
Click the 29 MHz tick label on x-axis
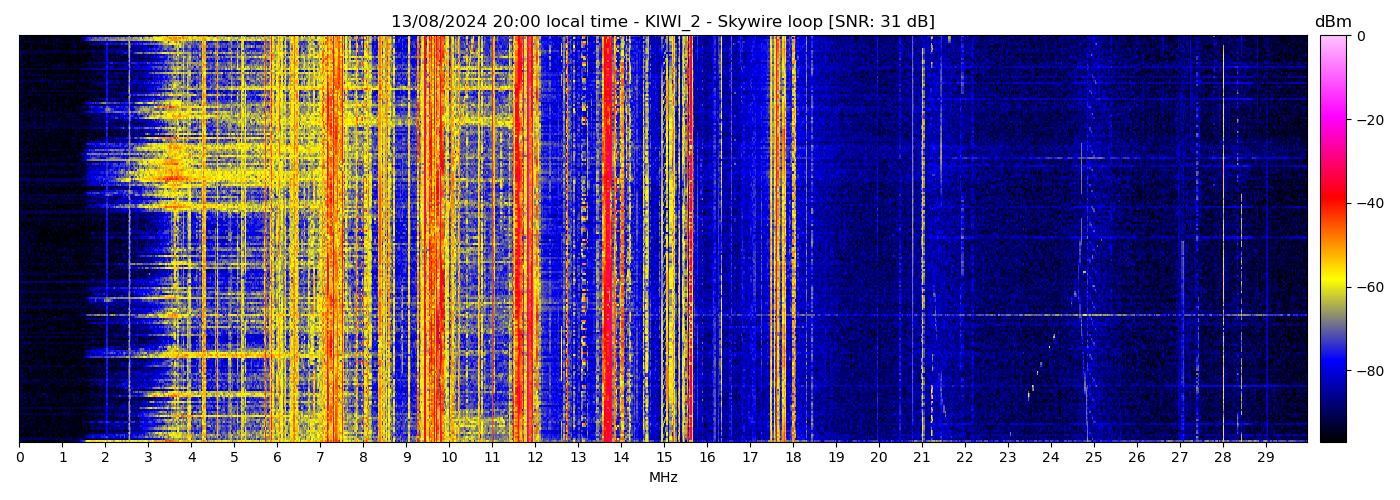coord(1265,457)
